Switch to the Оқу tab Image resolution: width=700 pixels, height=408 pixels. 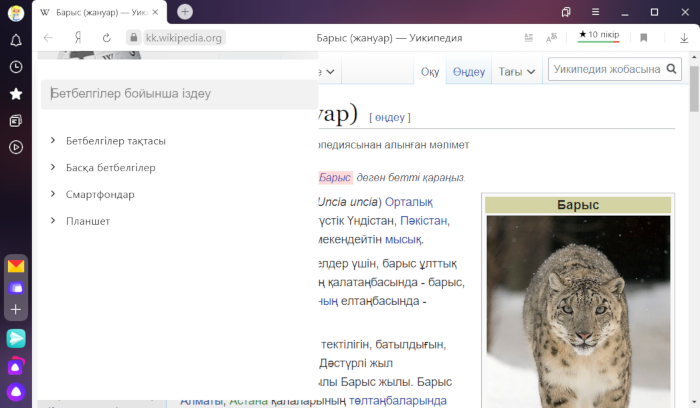(430, 71)
